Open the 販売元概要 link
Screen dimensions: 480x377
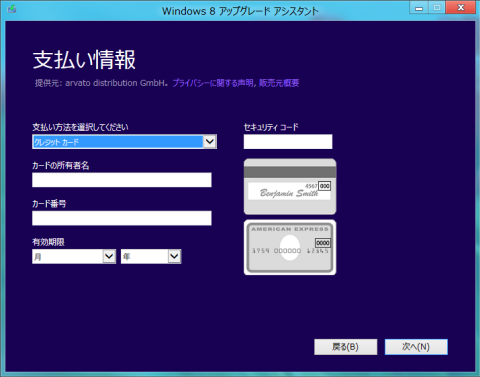279,83
